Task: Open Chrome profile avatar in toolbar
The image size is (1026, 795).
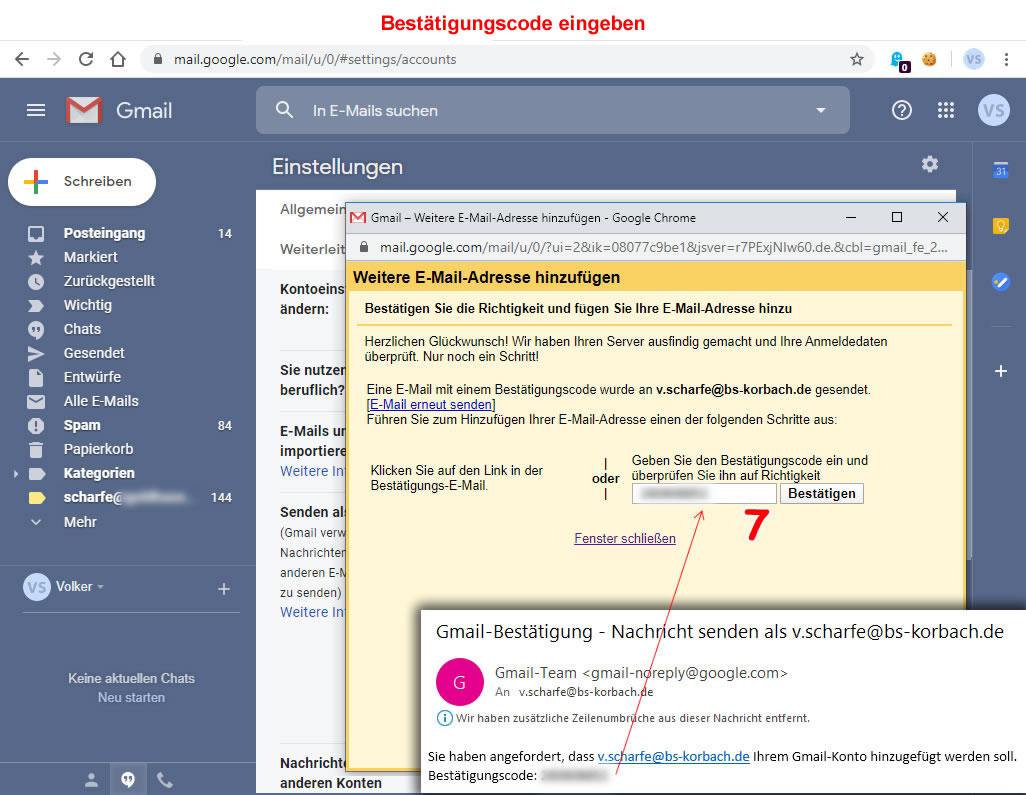Action: point(974,60)
